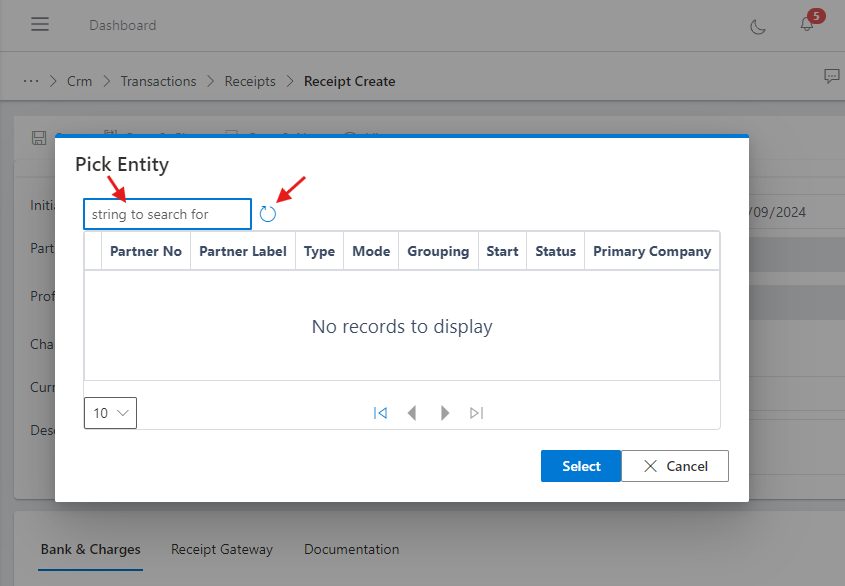Go to the previous page of records
The width and height of the screenshot is (845, 586).
(x=412, y=412)
